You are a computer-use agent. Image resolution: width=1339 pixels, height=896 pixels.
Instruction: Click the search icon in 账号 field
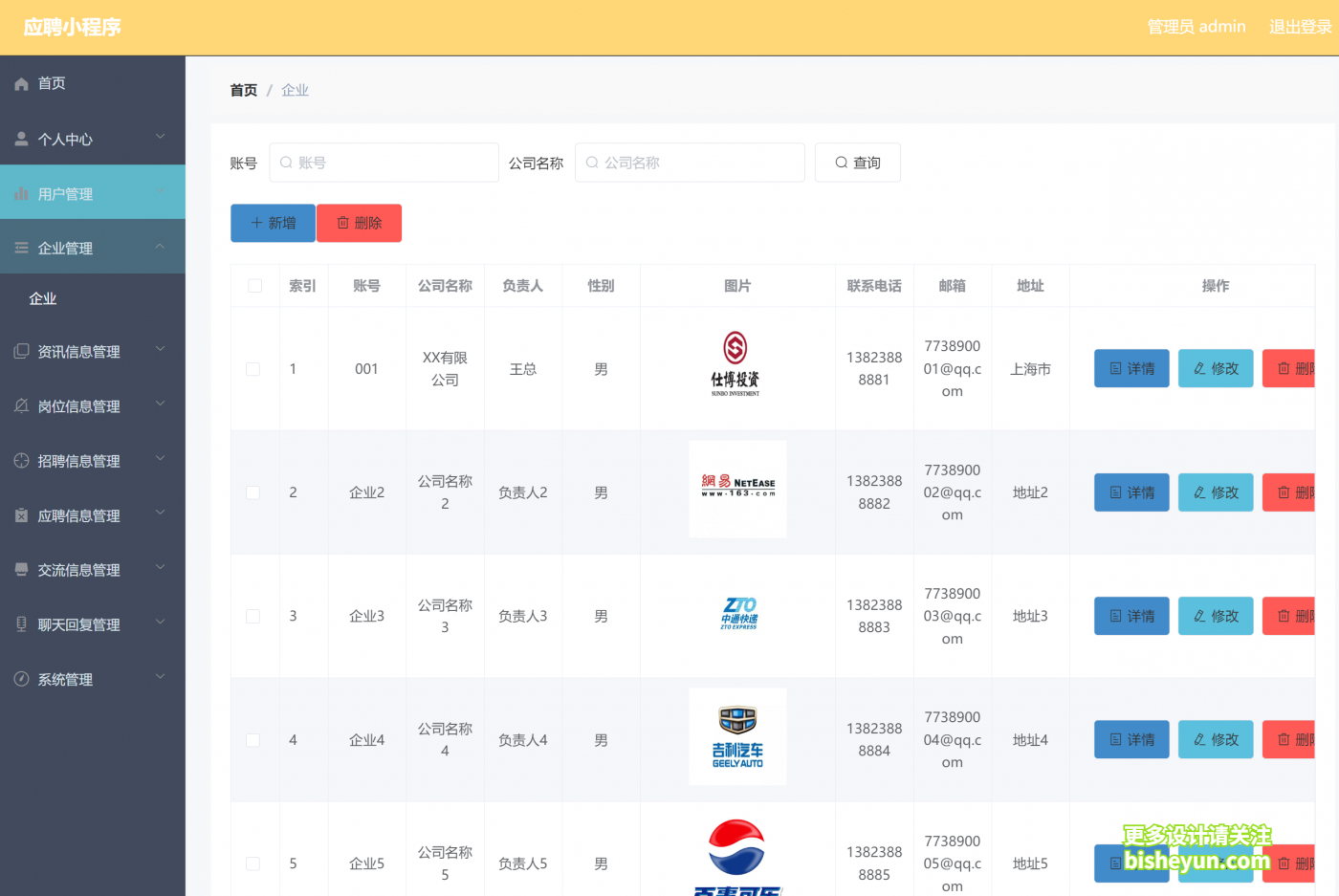(x=286, y=163)
